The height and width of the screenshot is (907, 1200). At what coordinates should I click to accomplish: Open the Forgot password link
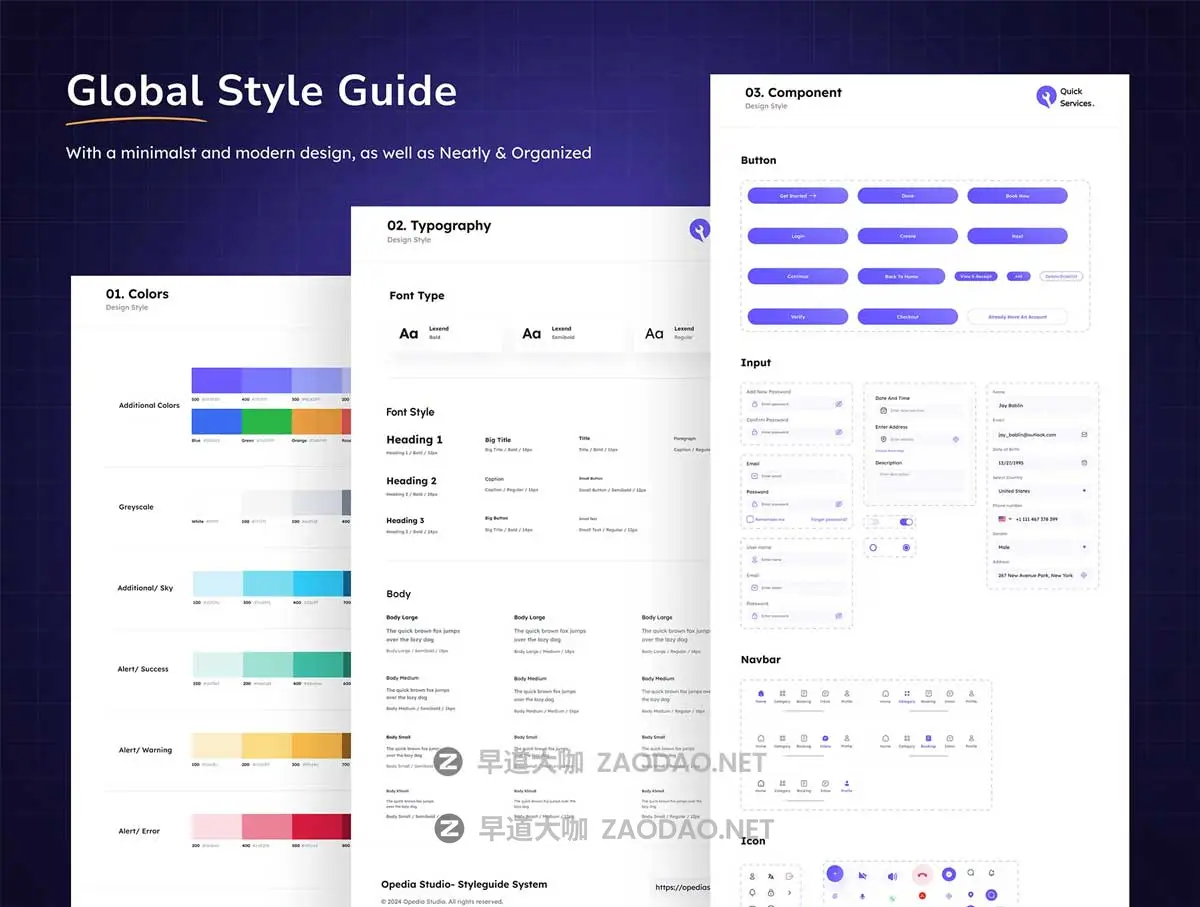pyautogui.click(x=829, y=519)
